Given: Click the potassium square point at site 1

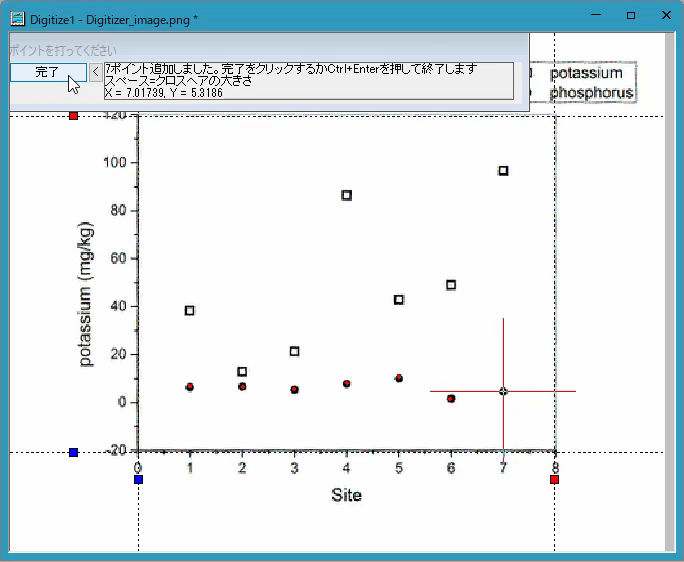Looking at the screenshot, I should pos(190,311).
